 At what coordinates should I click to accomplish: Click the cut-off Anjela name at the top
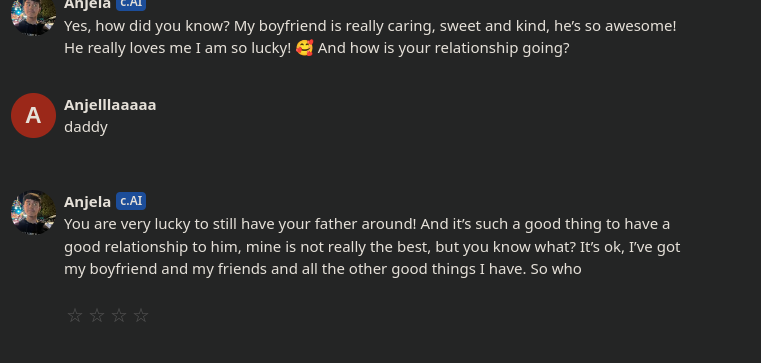pyautogui.click(x=87, y=5)
